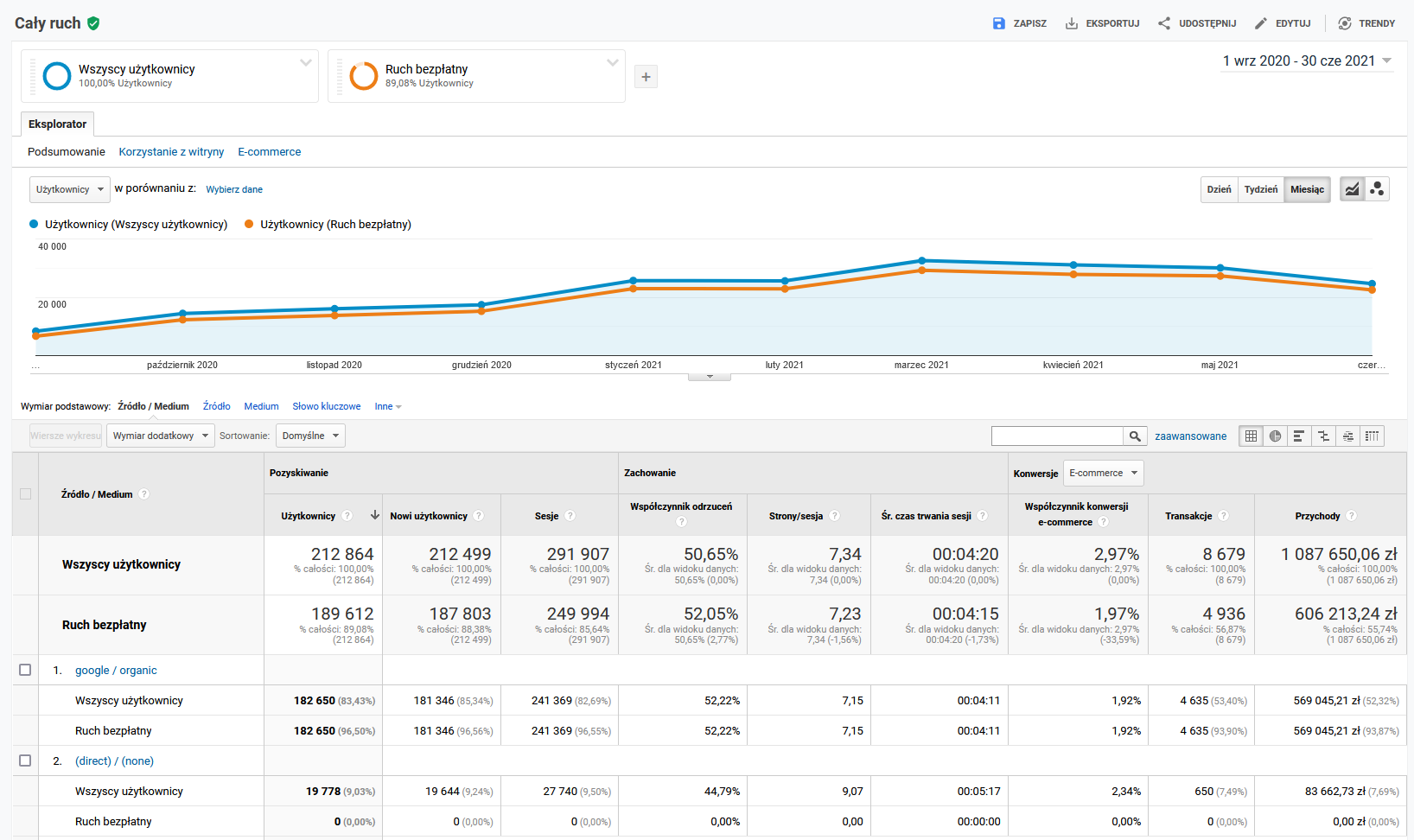
Task: Select the line chart view icon
Action: pos(1353,189)
